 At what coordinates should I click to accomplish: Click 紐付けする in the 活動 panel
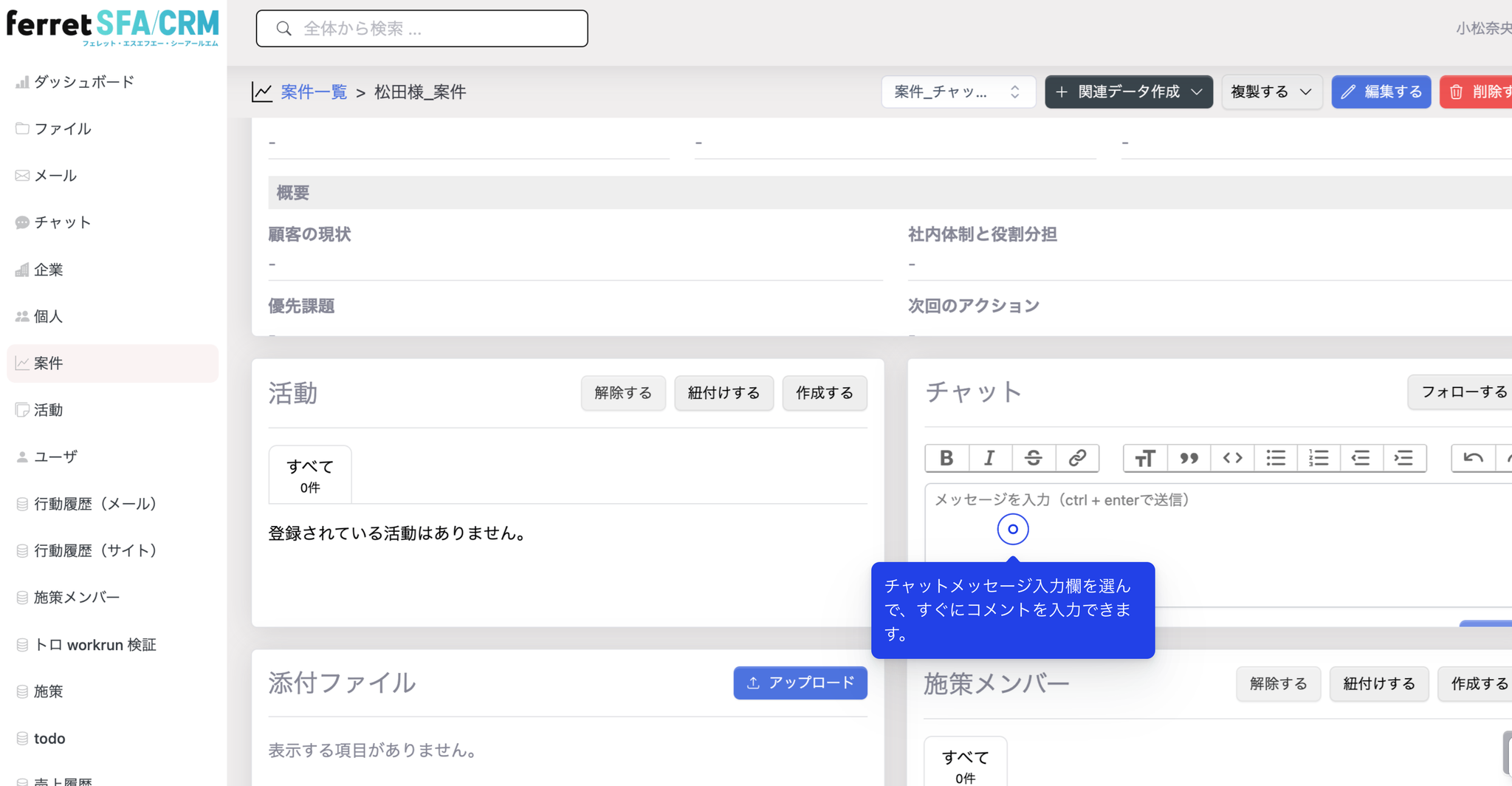[x=724, y=393]
